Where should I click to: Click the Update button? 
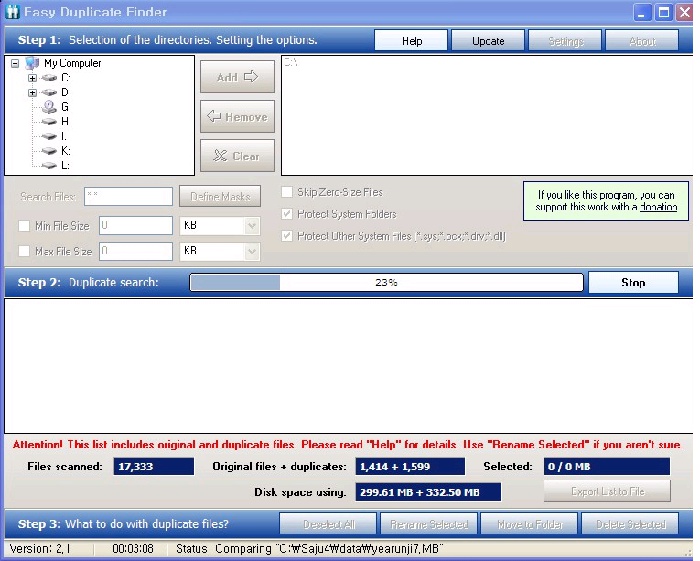pyautogui.click(x=488, y=41)
